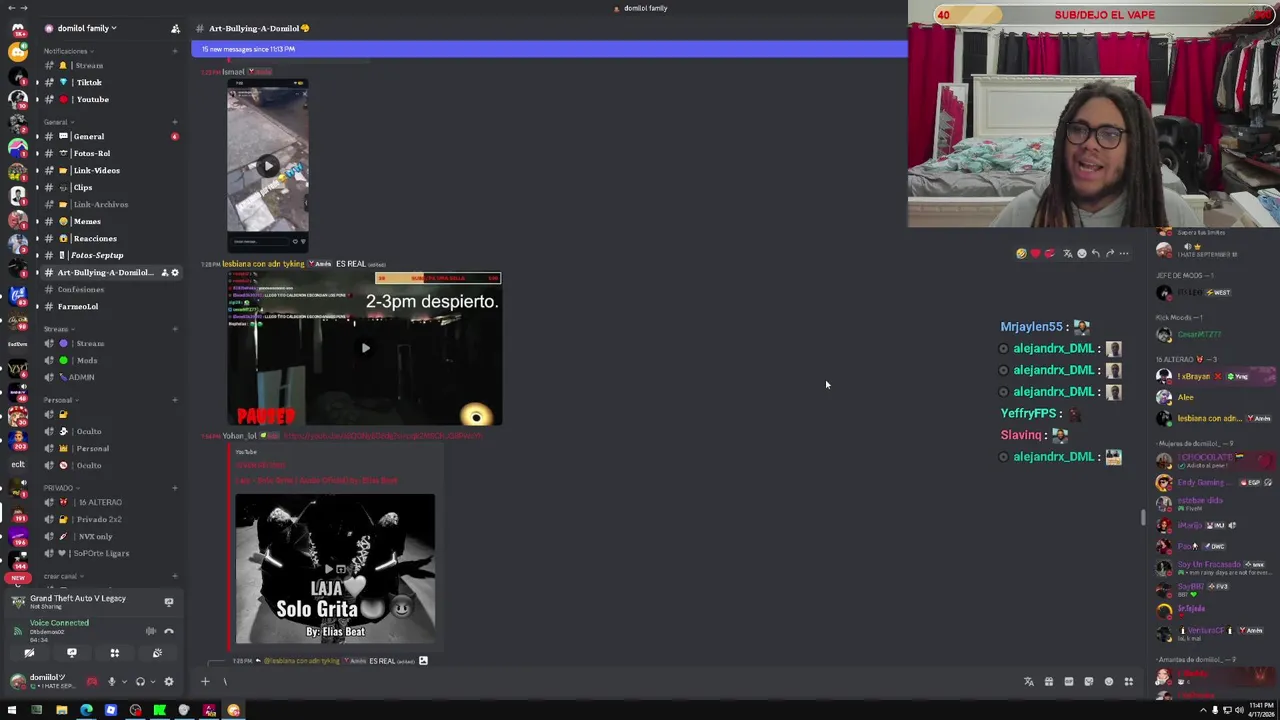Open the "Solo Grita" YouTube video thumbnail
This screenshot has height=720, width=1280.
(335, 569)
